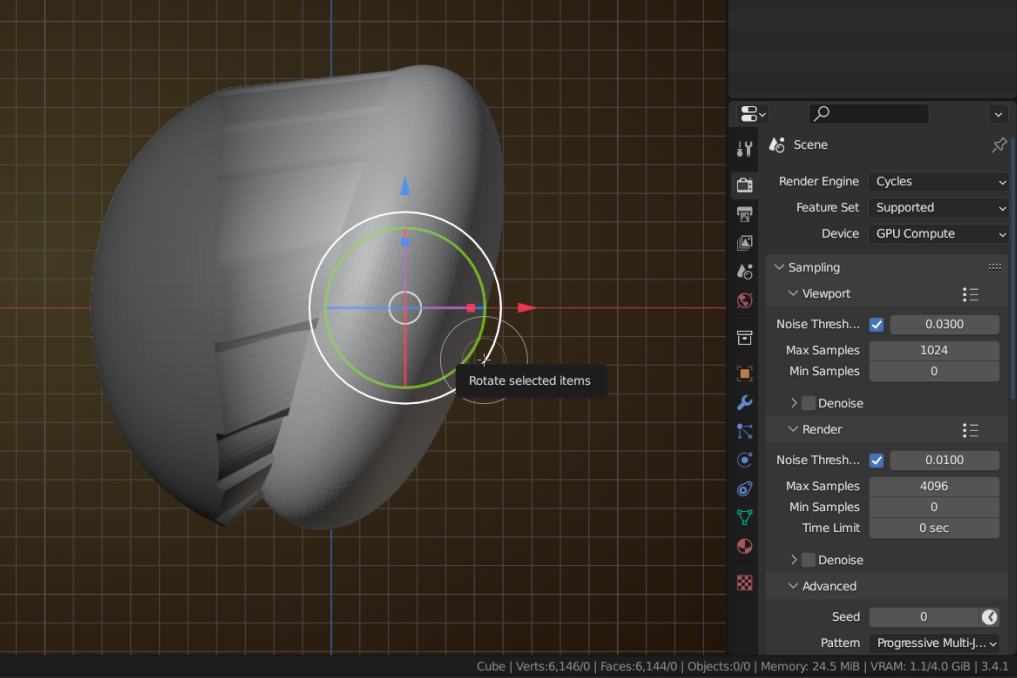Image resolution: width=1017 pixels, height=678 pixels.
Task: Click the Scene label in properties header
Action: coord(810,145)
